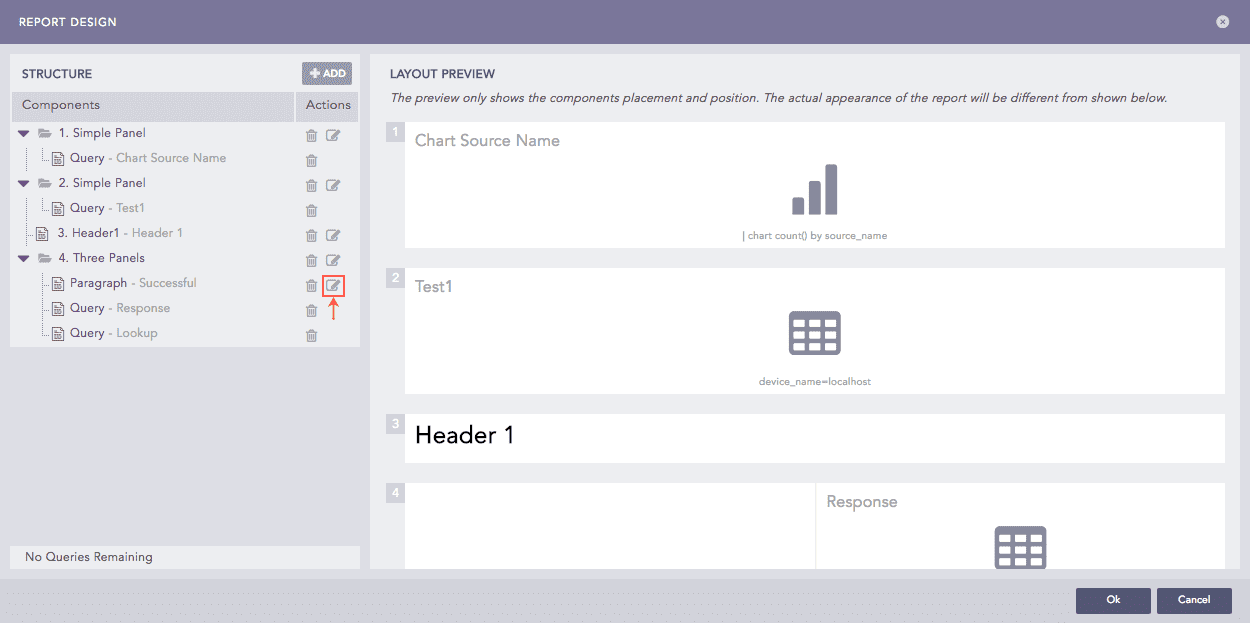Open the edit icon for Simple Panel 1
The height and width of the screenshot is (623, 1250).
click(x=333, y=135)
